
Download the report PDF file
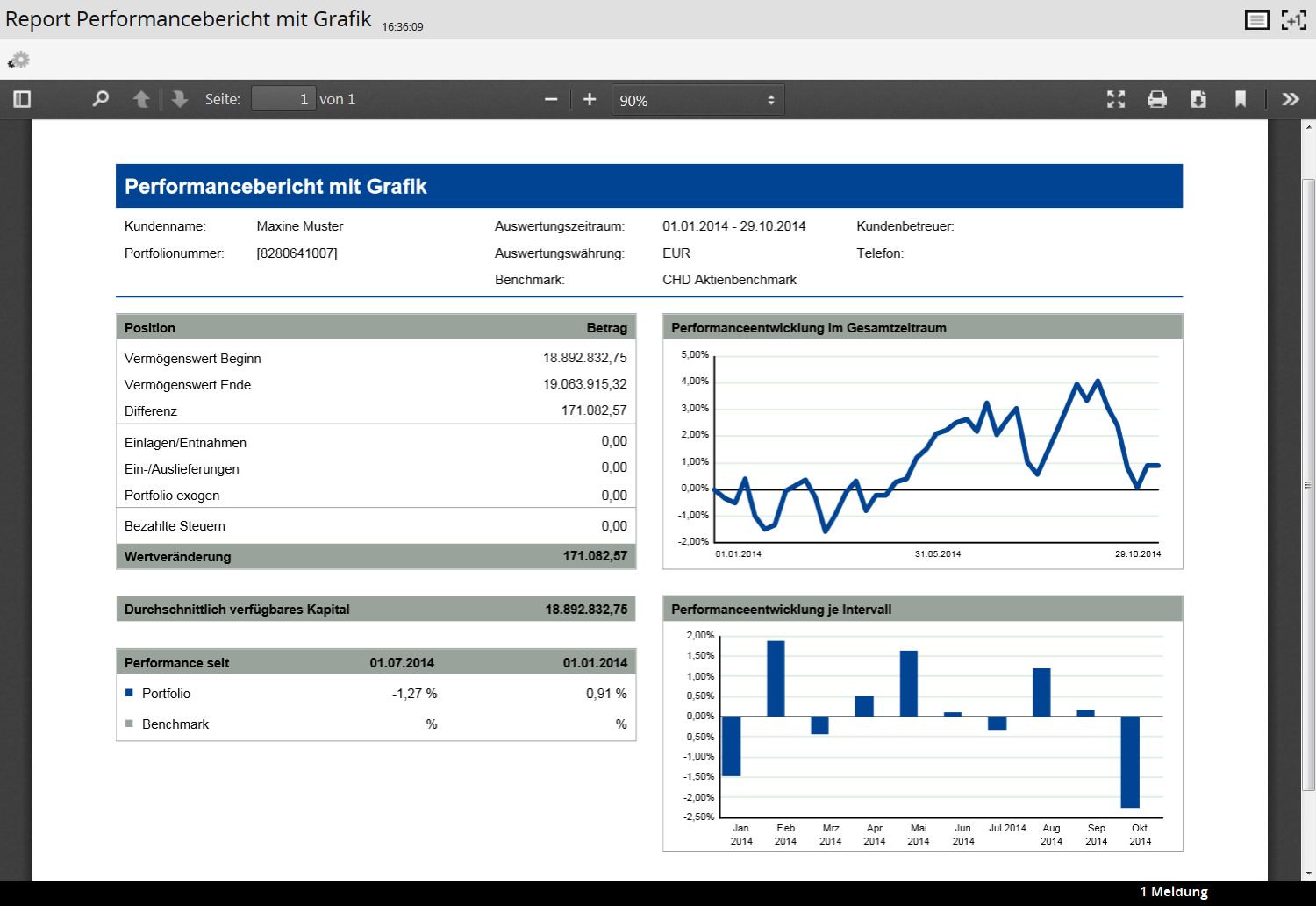pos(1198,99)
